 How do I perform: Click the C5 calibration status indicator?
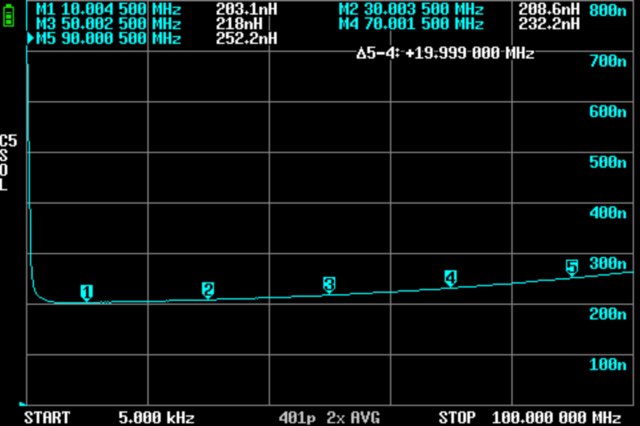point(8,140)
